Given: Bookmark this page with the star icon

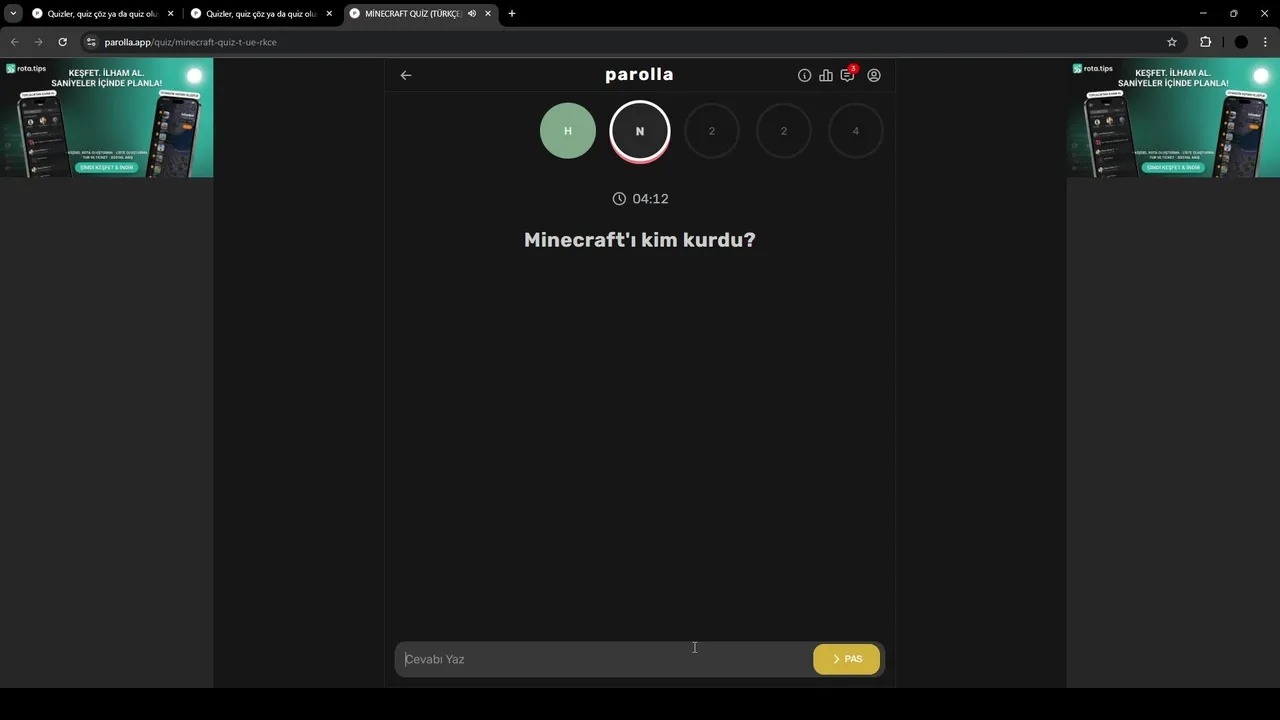Looking at the screenshot, I should pyautogui.click(x=1172, y=42).
